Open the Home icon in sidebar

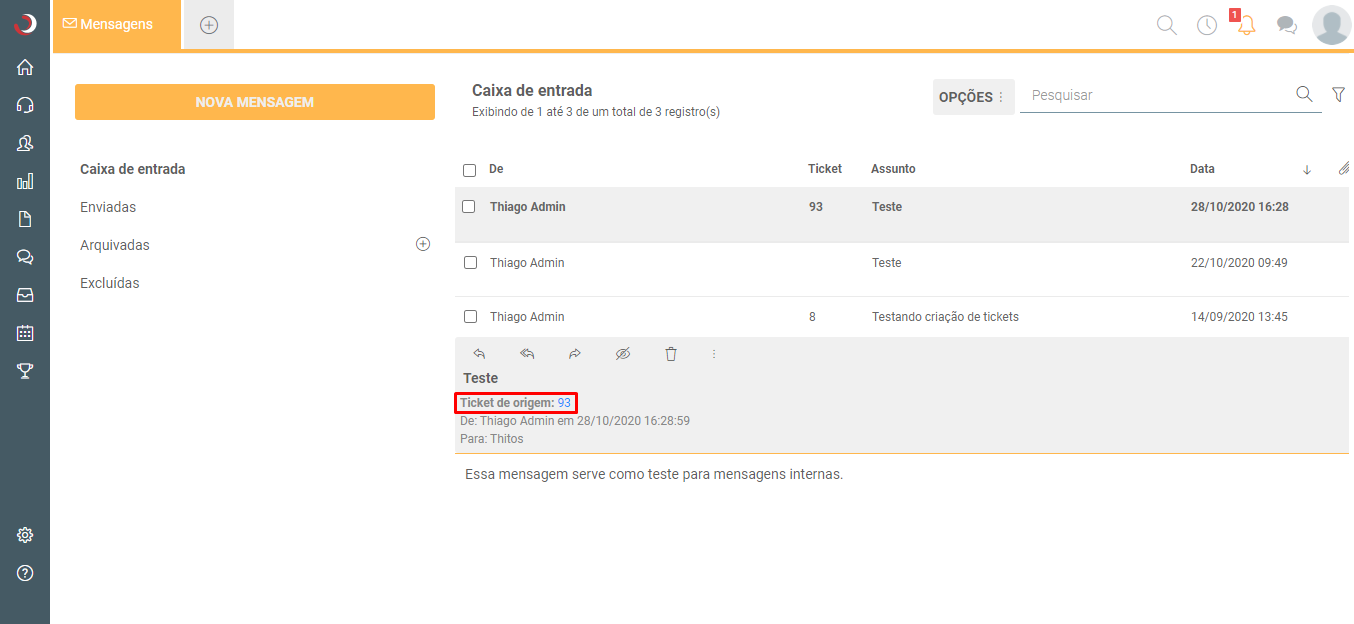[x=25, y=67]
